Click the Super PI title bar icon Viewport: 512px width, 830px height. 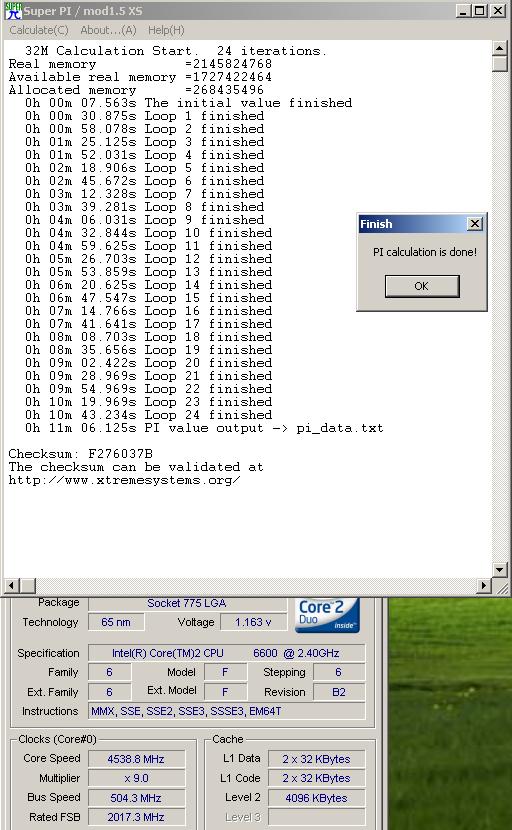[x=13, y=11]
